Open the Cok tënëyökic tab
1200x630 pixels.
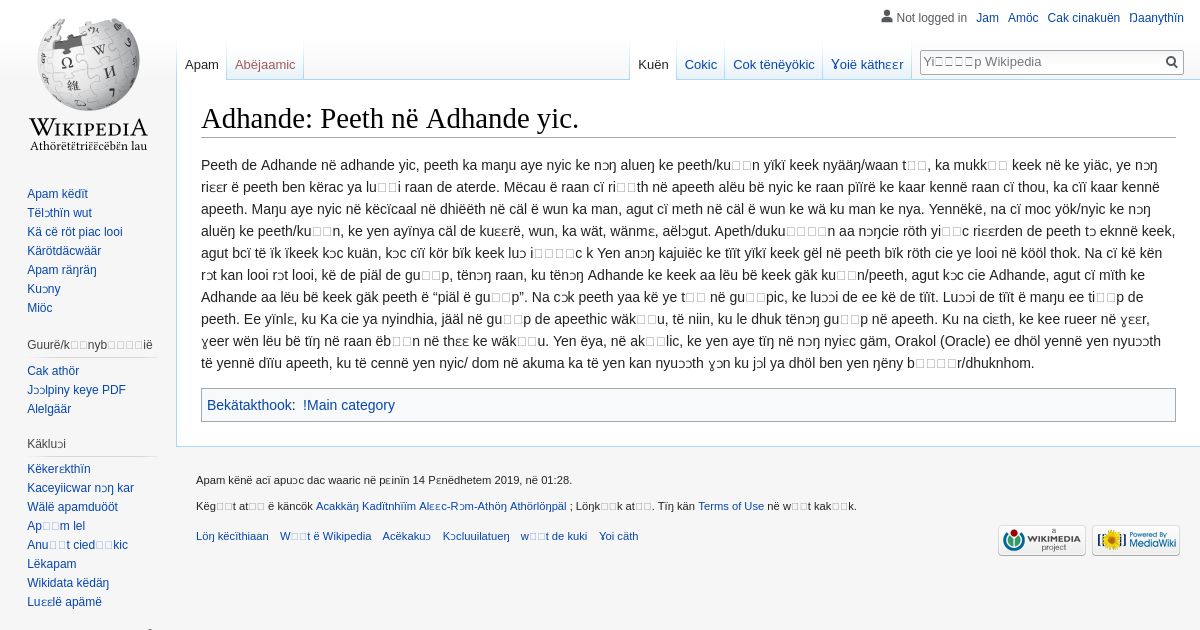[773, 64]
